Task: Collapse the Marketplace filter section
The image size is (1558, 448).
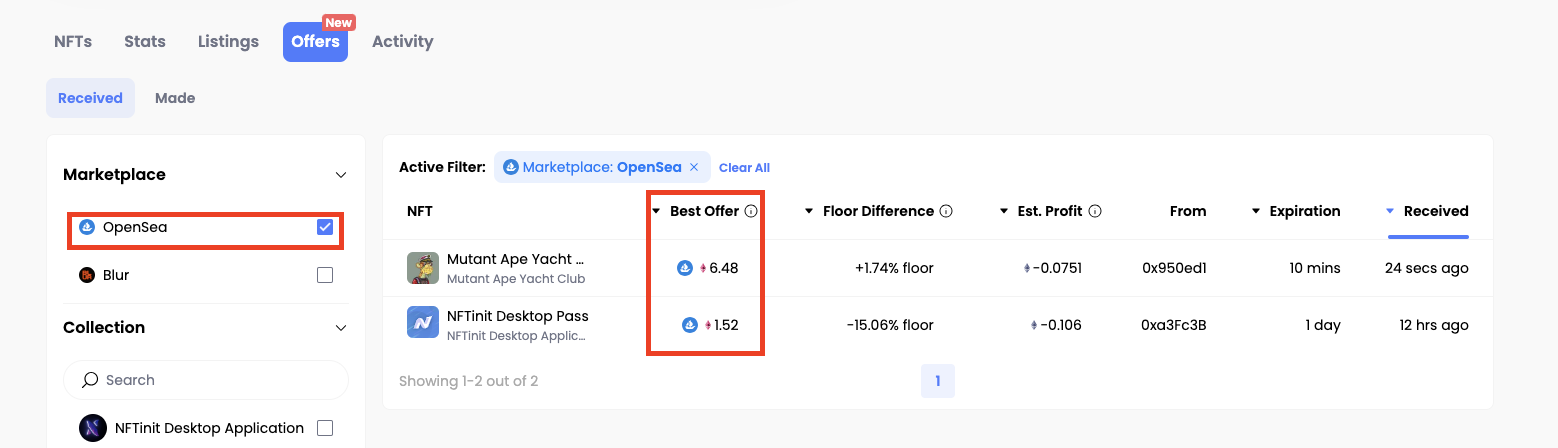Action: 341,175
